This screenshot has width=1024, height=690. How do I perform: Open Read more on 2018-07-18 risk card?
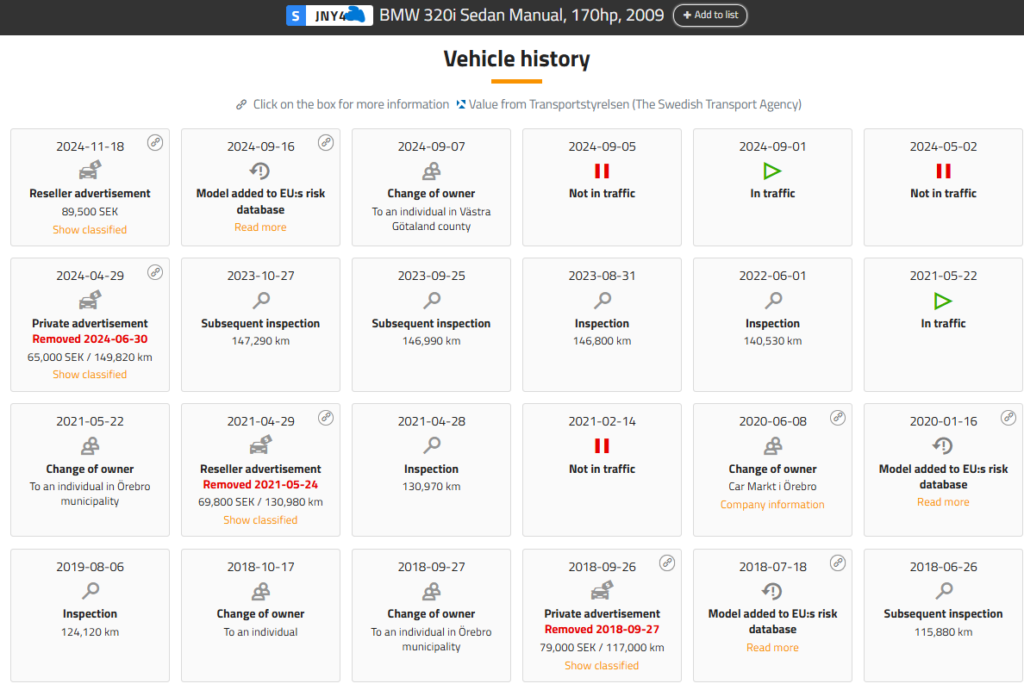[772, 648]
